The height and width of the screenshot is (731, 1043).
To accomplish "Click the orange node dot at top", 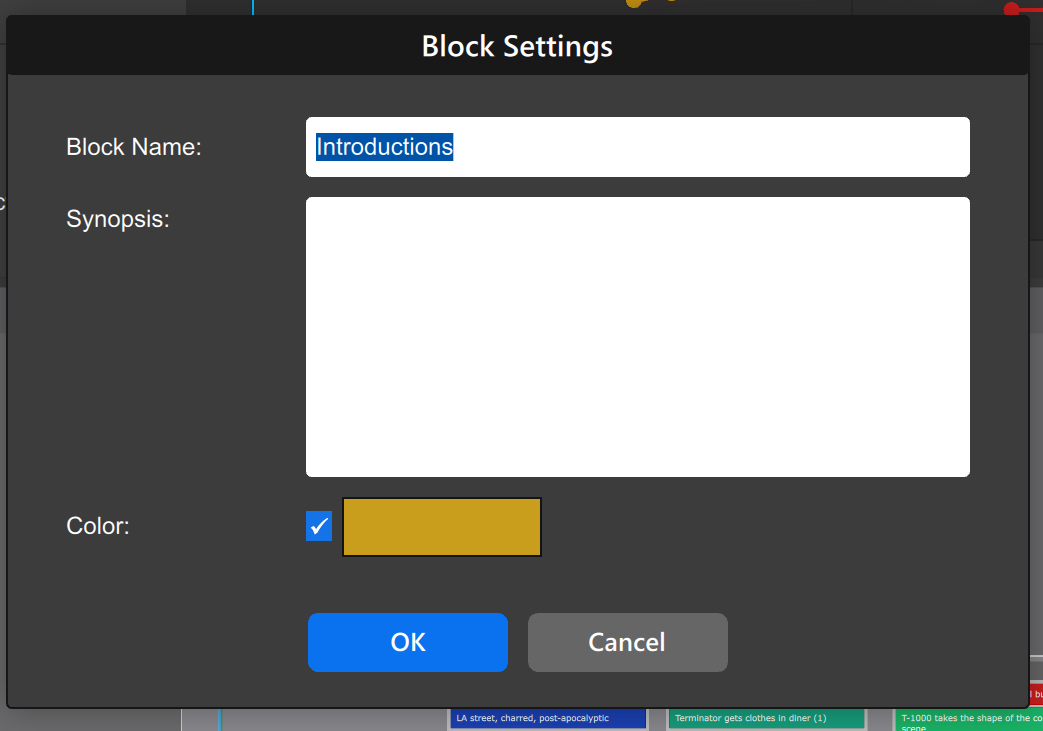I will tap(634, 3).
